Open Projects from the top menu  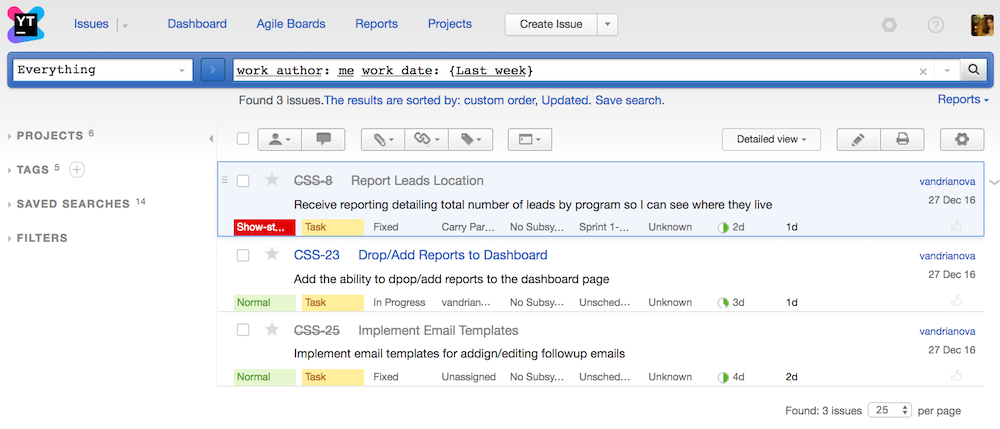[450, 24]
